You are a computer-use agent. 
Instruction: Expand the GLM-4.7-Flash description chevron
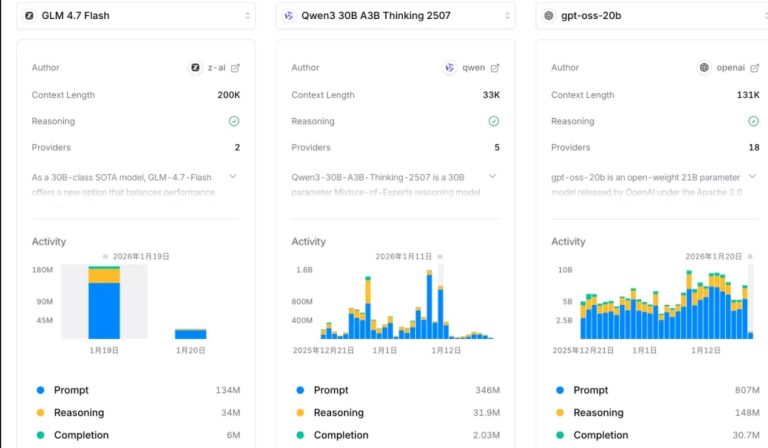233,176
